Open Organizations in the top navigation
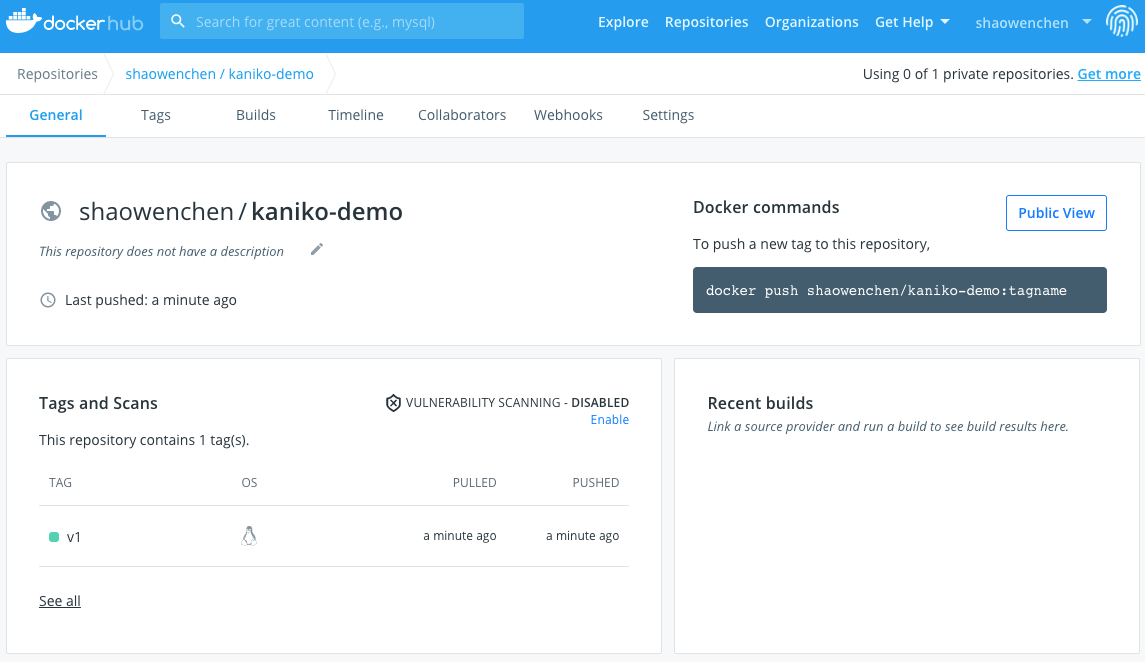Image resolution: width=1145 pixels, height=662 pixels. point(811,22)
